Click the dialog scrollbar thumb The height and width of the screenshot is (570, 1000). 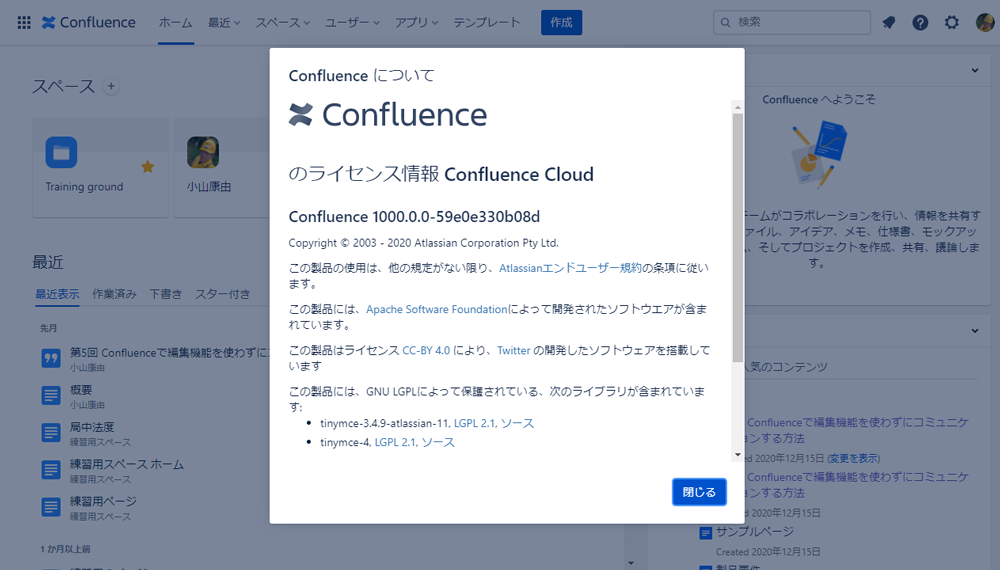(737, 238)
